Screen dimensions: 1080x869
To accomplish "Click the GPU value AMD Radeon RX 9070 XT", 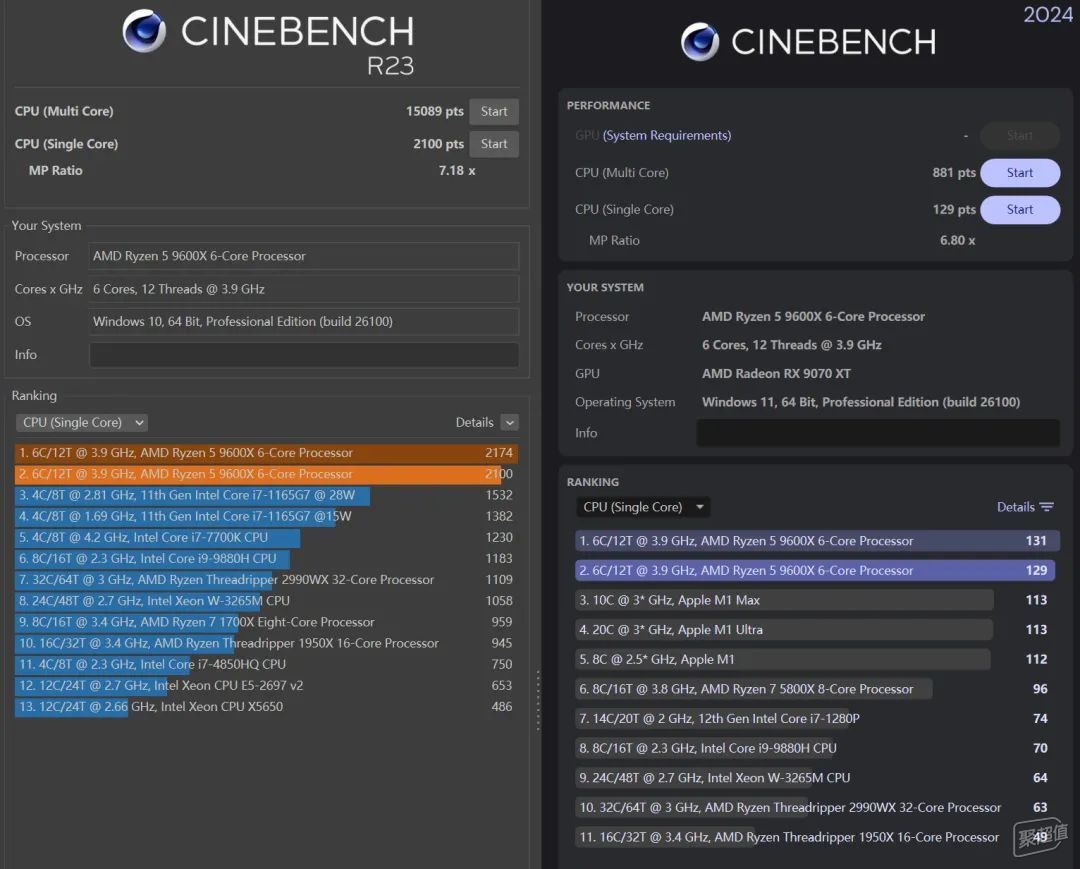I will 776,374.
